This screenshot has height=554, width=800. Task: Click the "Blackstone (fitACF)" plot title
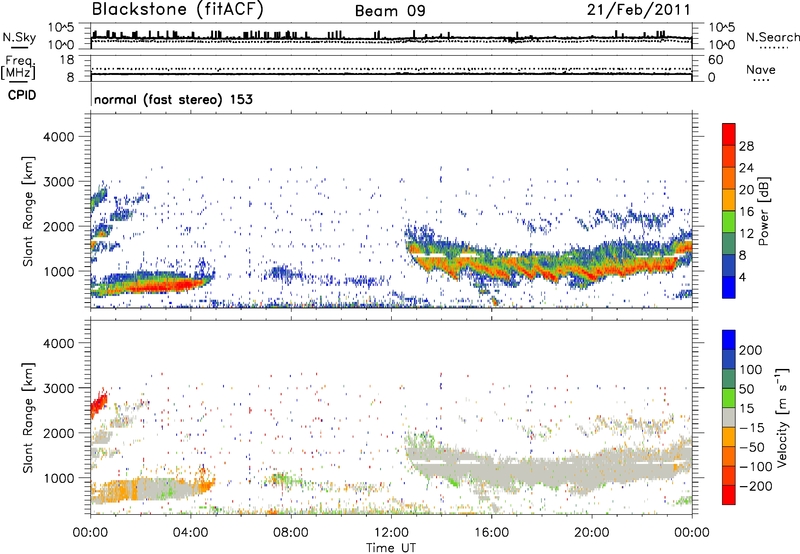[x=178, y=9]
